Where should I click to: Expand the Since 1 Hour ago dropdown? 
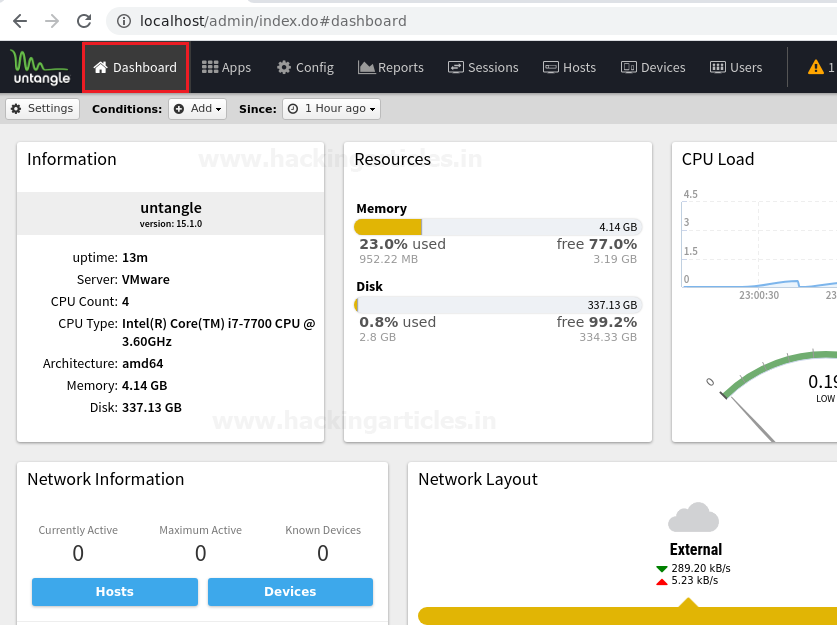331,109
